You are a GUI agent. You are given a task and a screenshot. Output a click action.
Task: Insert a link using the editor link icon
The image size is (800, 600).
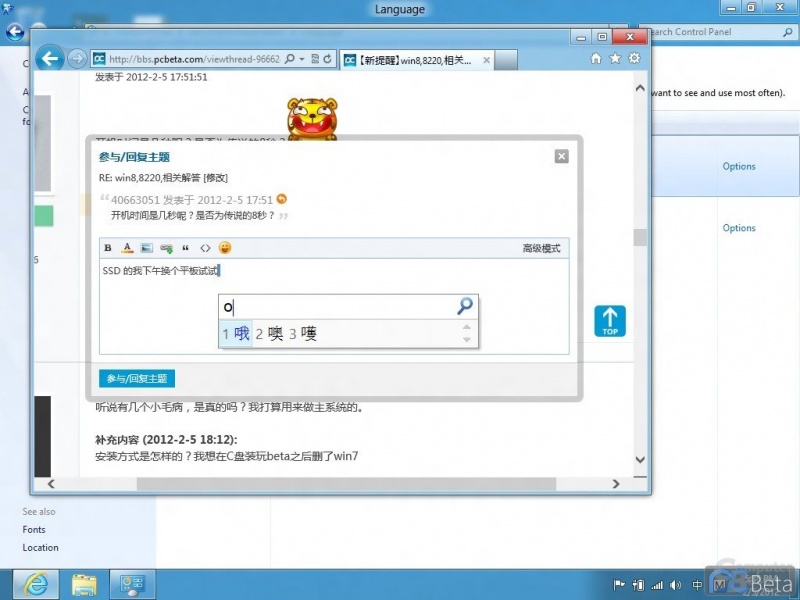(x=166, y=248)
